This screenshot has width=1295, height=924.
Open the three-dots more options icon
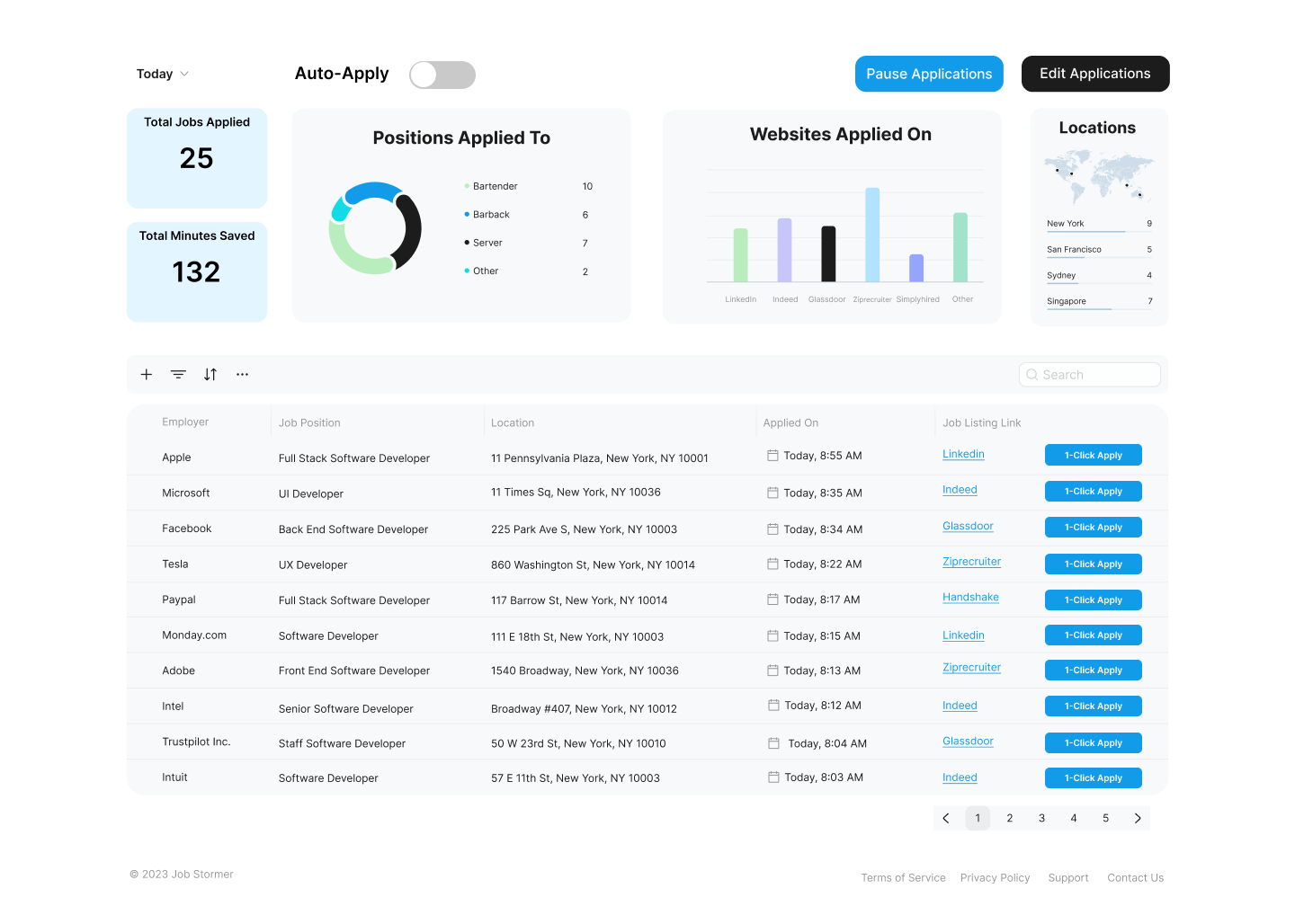click(x=242, y=375)
